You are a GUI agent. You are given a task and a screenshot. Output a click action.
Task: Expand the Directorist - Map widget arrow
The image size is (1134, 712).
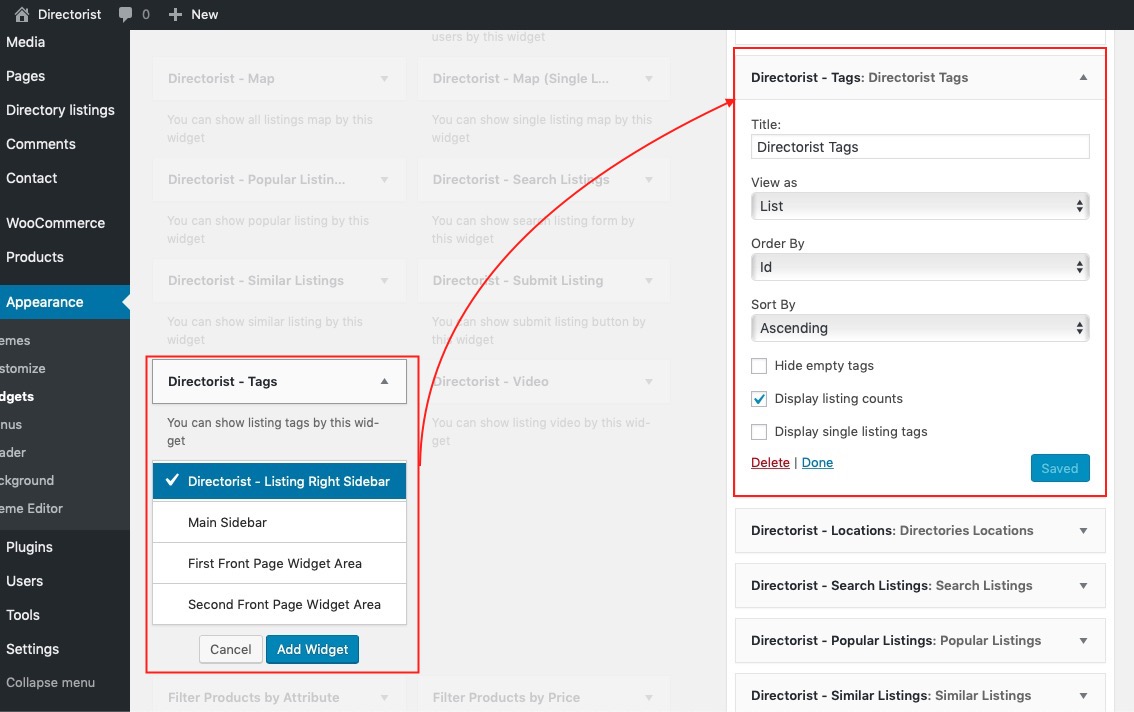pyautogui.click(x=384, y=78)
